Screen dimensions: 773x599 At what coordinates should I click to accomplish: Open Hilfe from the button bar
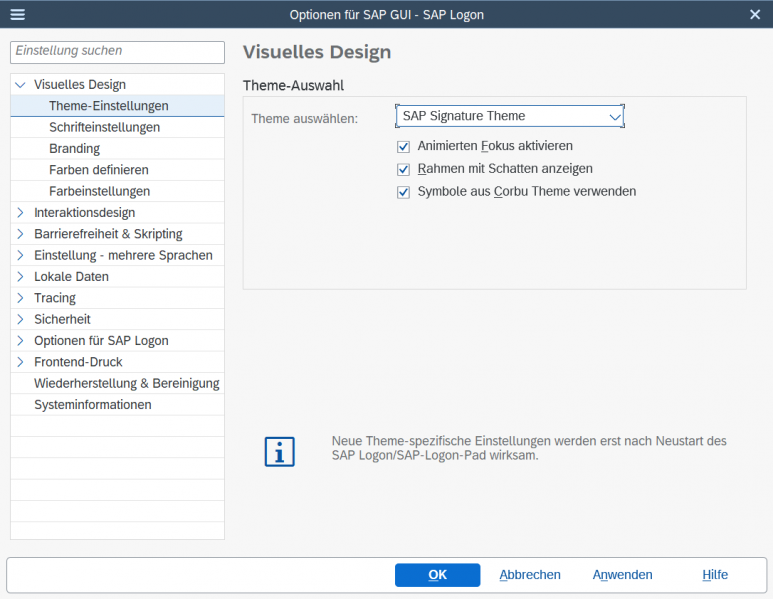[x=715, y=575]
